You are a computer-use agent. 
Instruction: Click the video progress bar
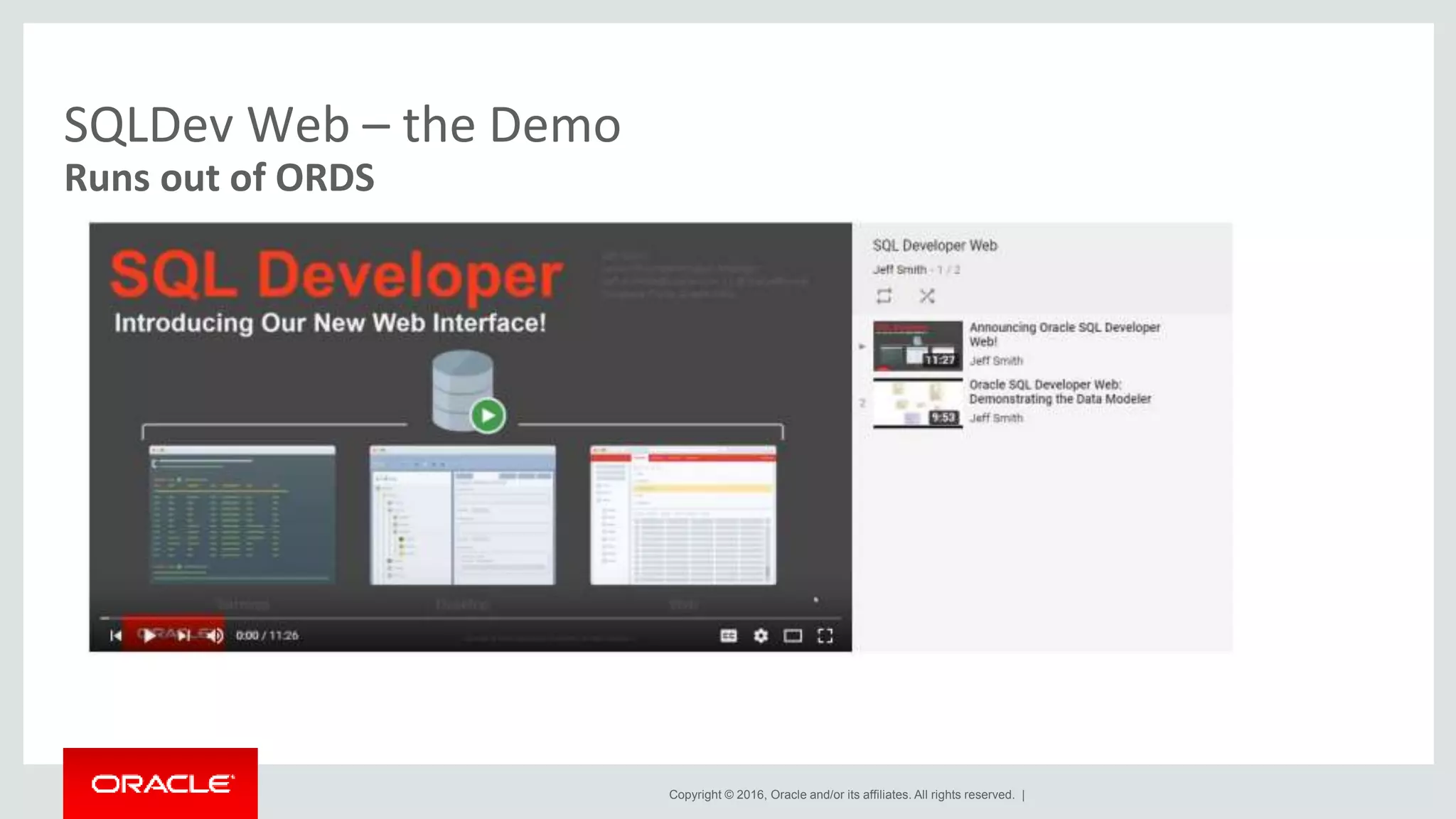pyautogui.click(x=470, y=619)
